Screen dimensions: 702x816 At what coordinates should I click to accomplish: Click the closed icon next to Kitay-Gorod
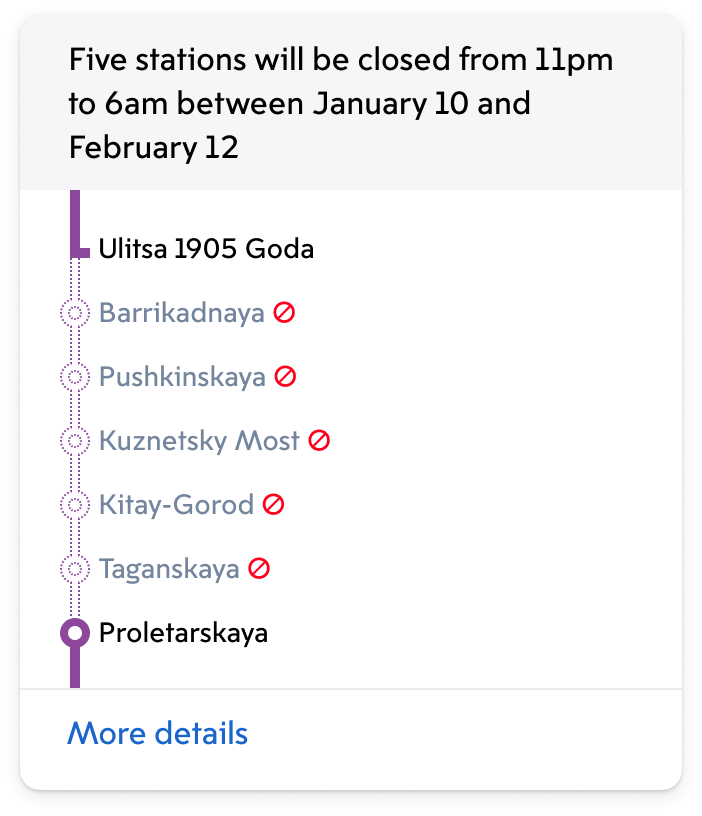273,505
